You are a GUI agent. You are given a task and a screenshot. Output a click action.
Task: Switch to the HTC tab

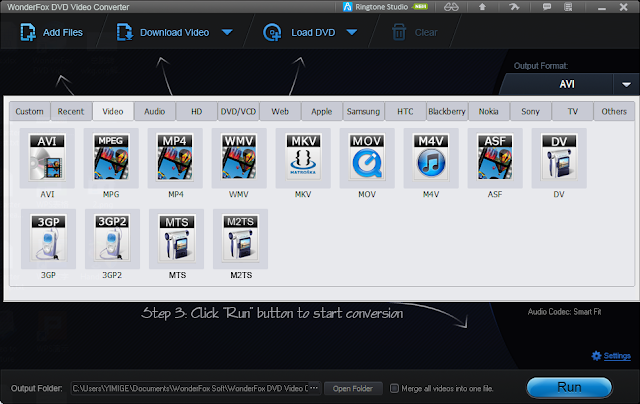point(405,111)
